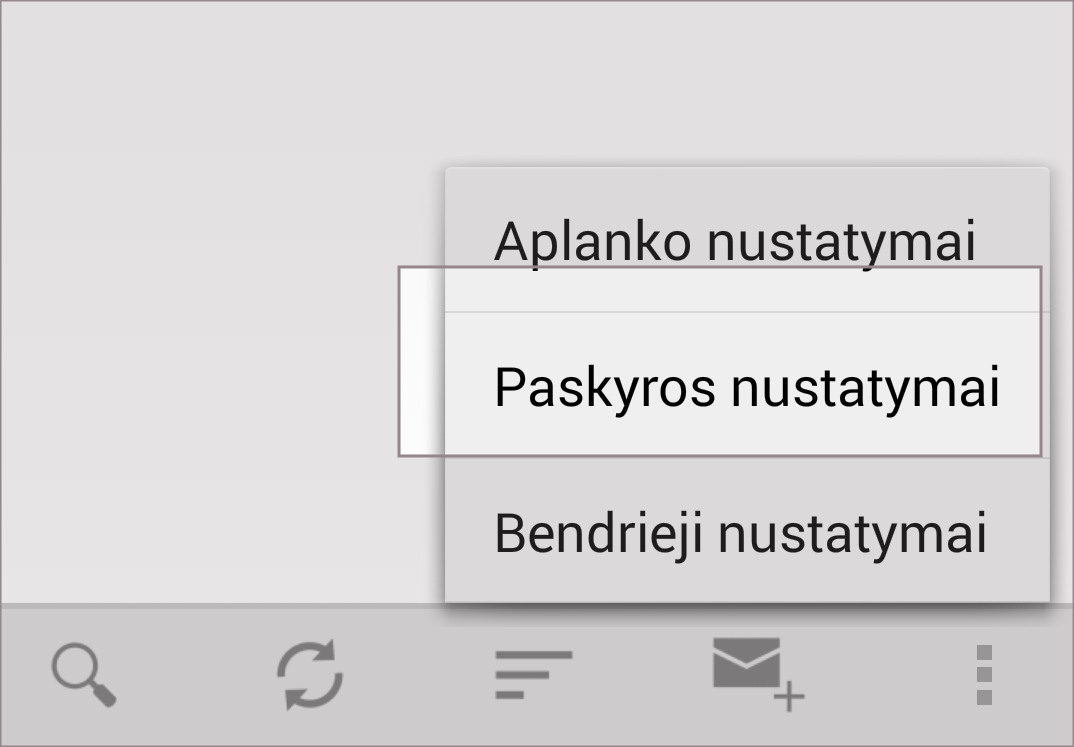The image size is (1074, 747).
Task: Go to folder settings (Aplanko nustatymai)
Action: click(735, 240)
